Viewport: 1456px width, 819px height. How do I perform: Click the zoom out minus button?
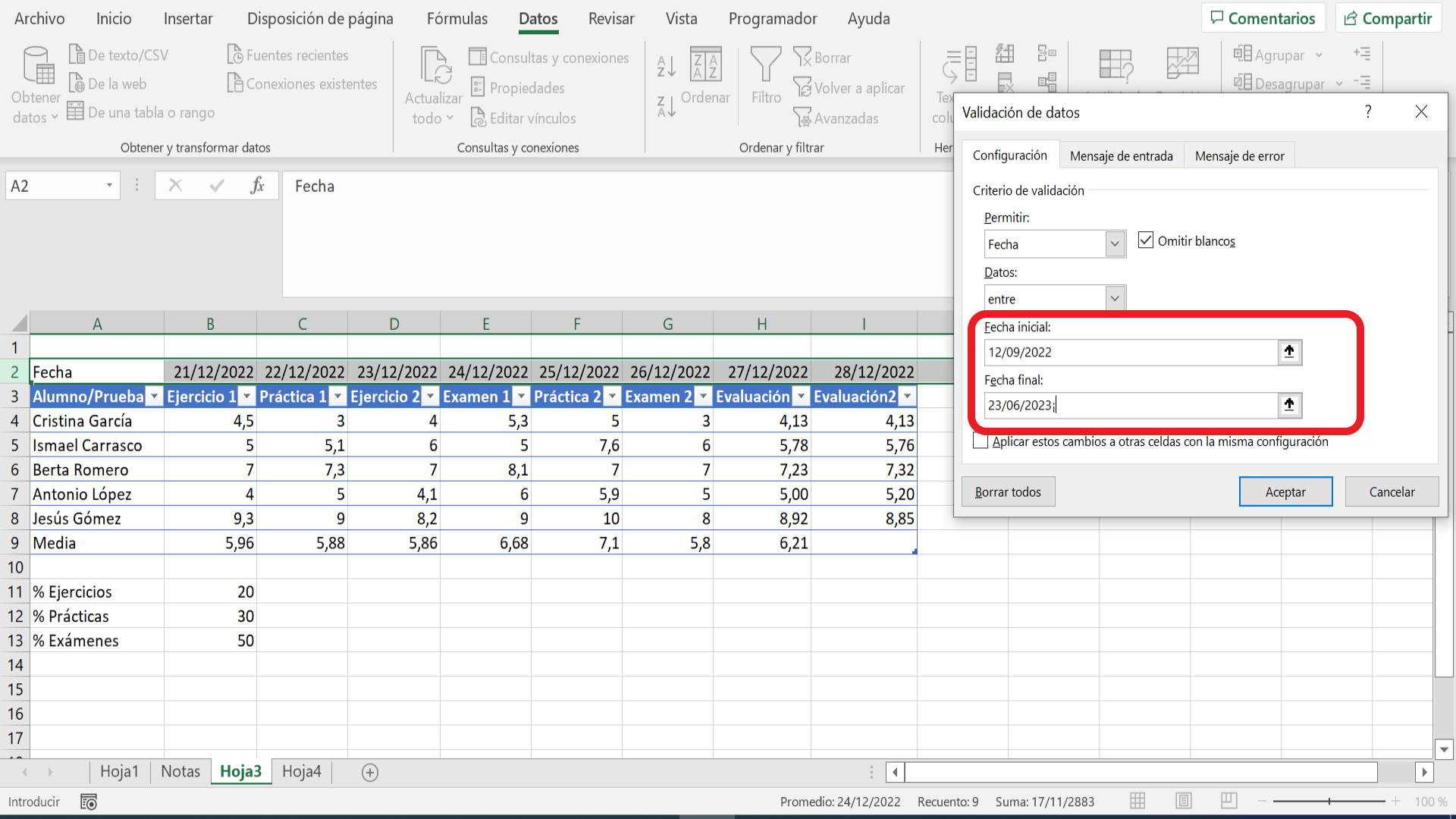click(x=1262, y=802)
